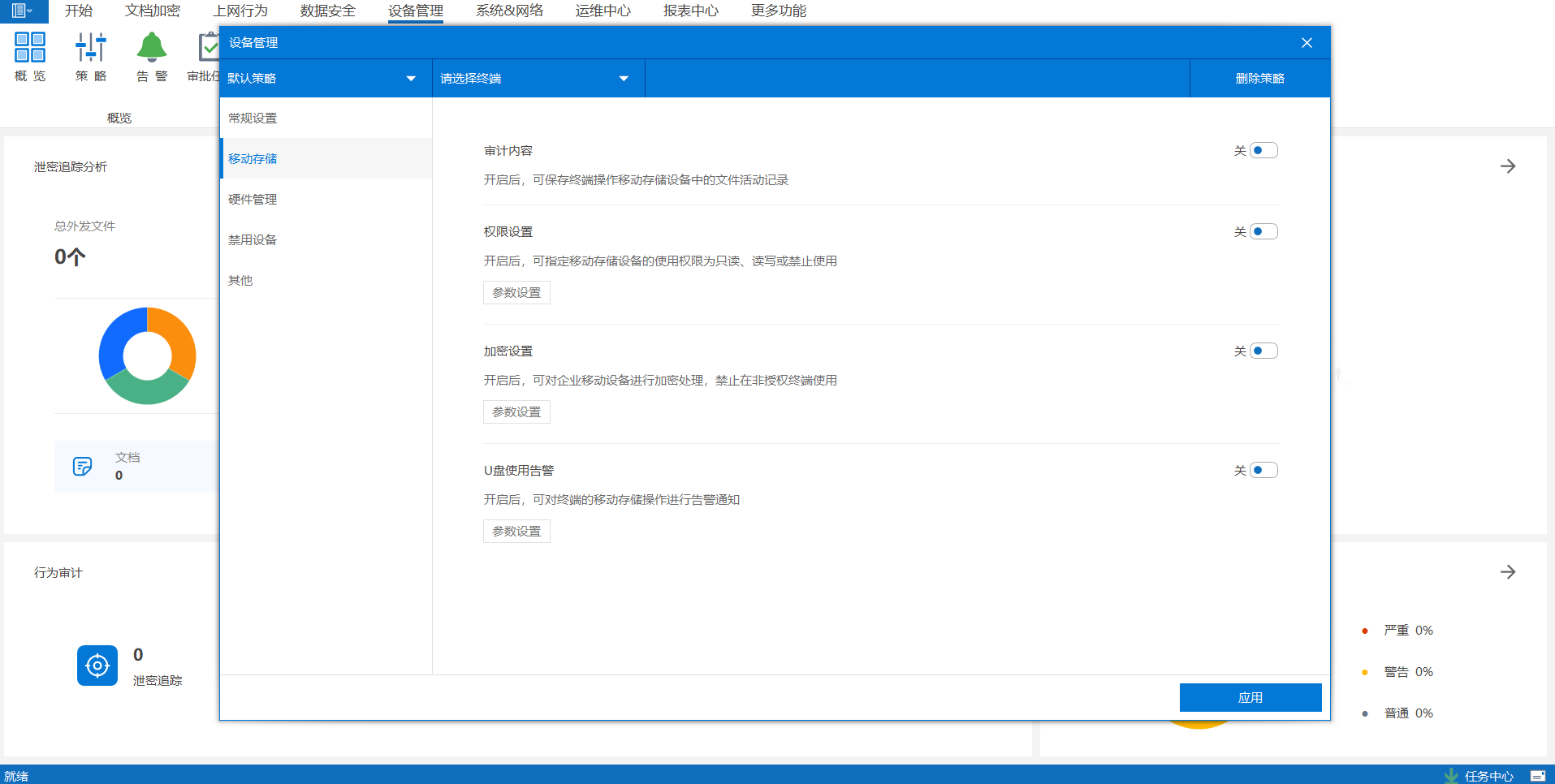1555x784 pixels.
Task: Toggle the 审计内容 switch on
Action: pyautogui.click(x=1263, y=151)
